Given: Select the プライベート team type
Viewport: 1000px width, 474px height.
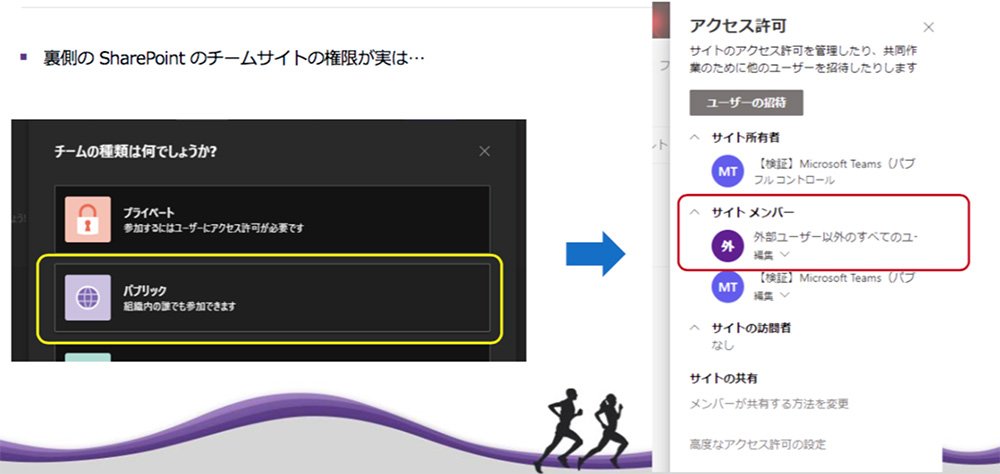Looking at the screenshot, I should click(272, 219).
